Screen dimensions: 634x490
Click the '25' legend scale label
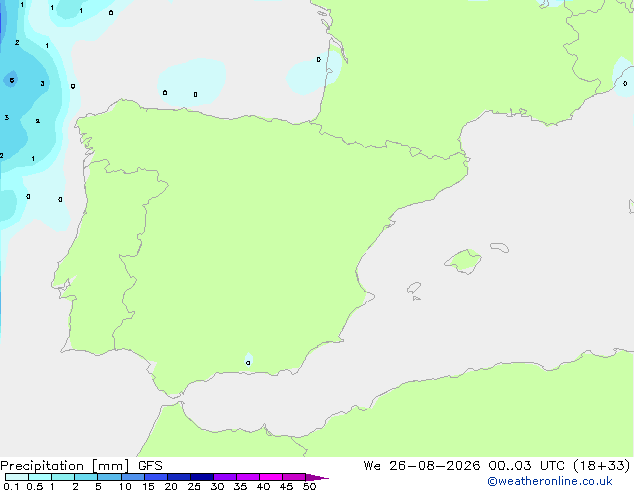194,486
